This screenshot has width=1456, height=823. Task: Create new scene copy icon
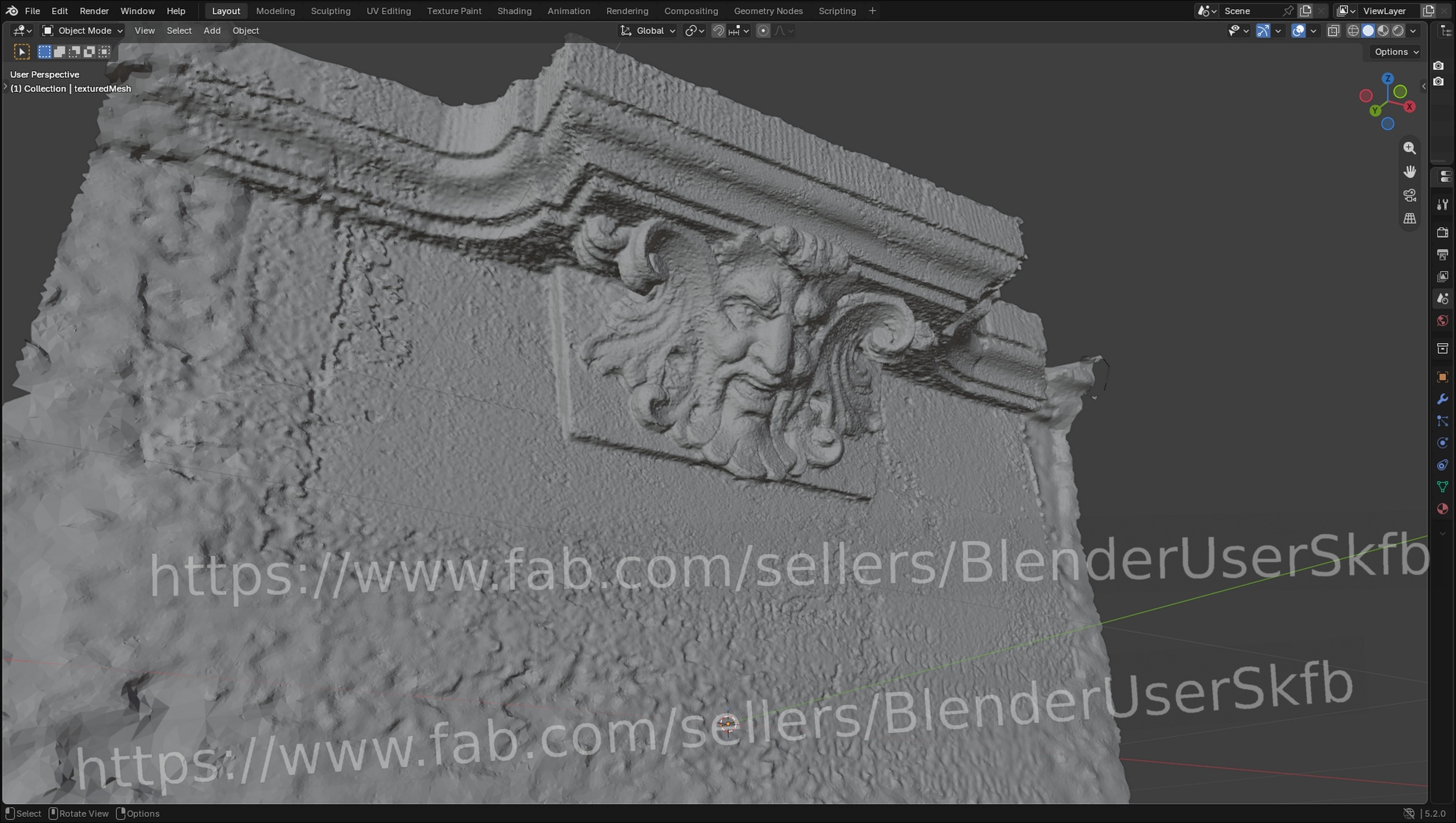(x=1305, y=11)
